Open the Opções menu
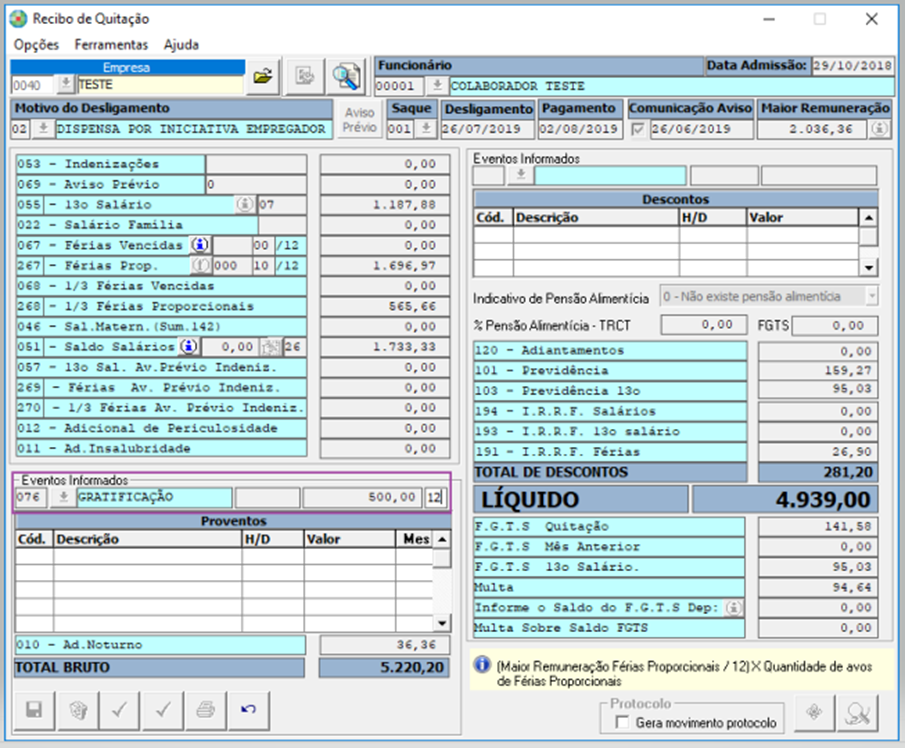This screenshot has height=748, width=905. 36,45
